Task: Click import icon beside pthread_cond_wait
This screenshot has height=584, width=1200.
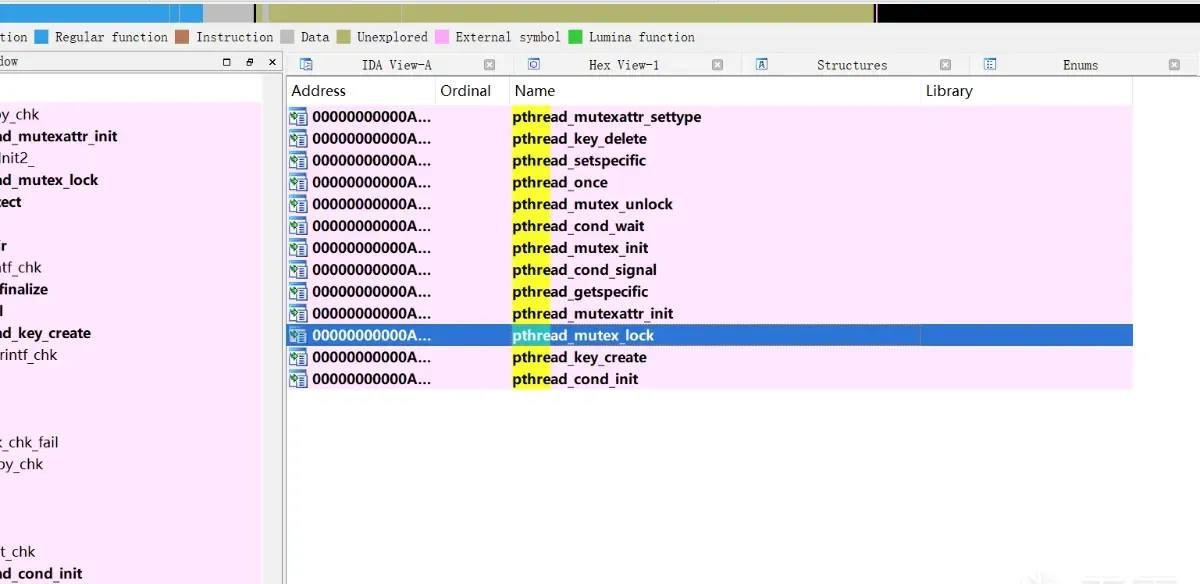Action: click(298, 227)
